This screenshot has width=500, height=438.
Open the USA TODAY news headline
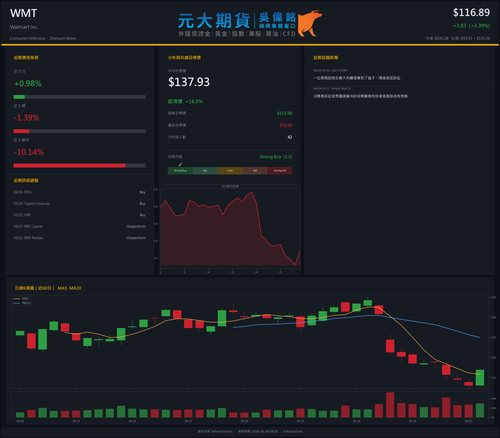click(x=357, y=78)
